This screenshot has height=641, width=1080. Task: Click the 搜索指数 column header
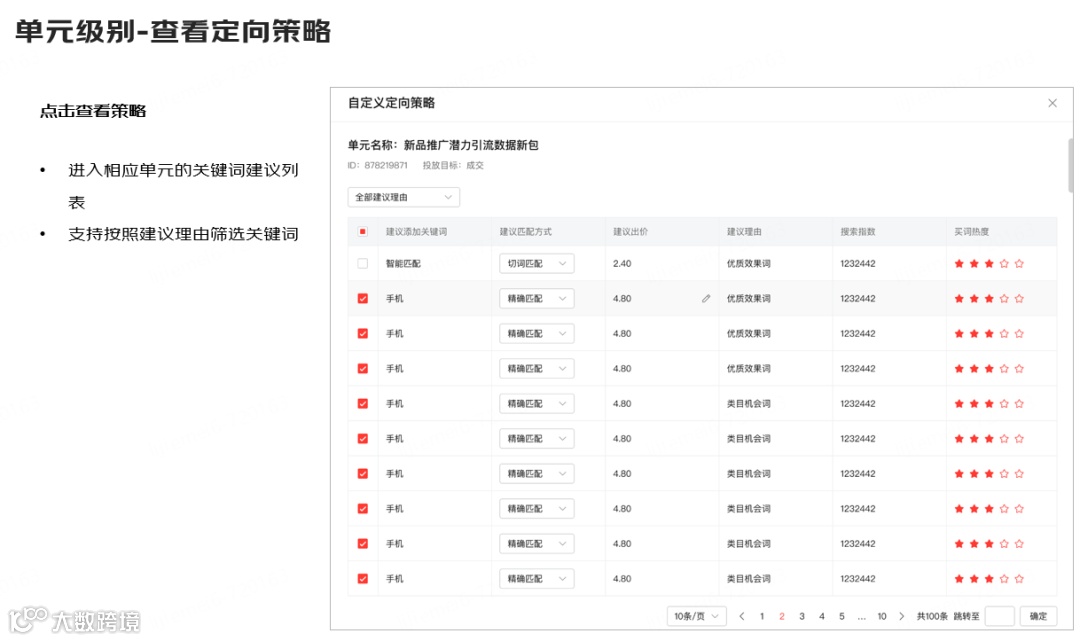coord(858,231)
